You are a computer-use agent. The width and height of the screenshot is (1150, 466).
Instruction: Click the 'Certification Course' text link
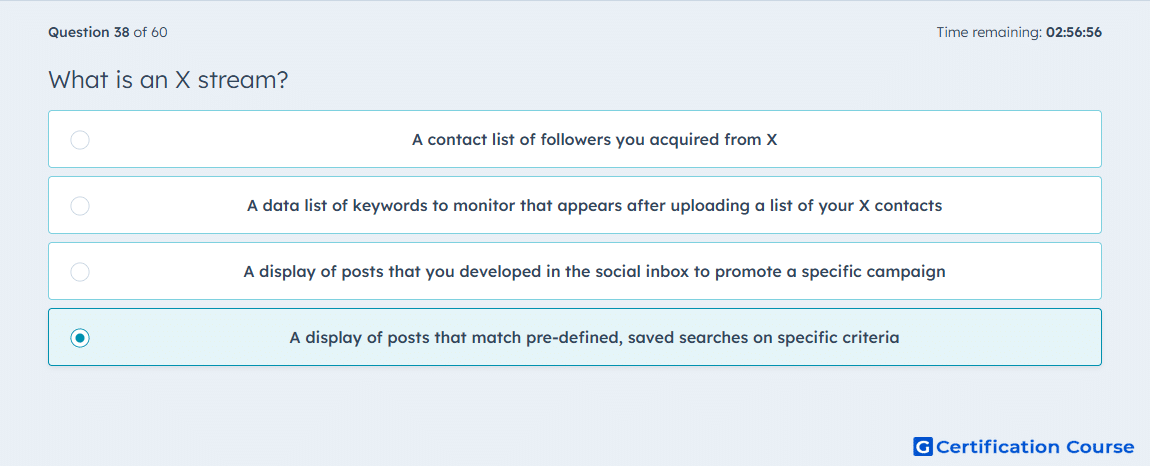(x=1035, y=447)
